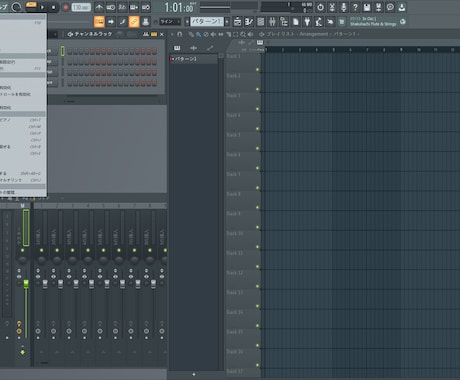Toggle the multilink to controllers icon

tap(123, 22)
